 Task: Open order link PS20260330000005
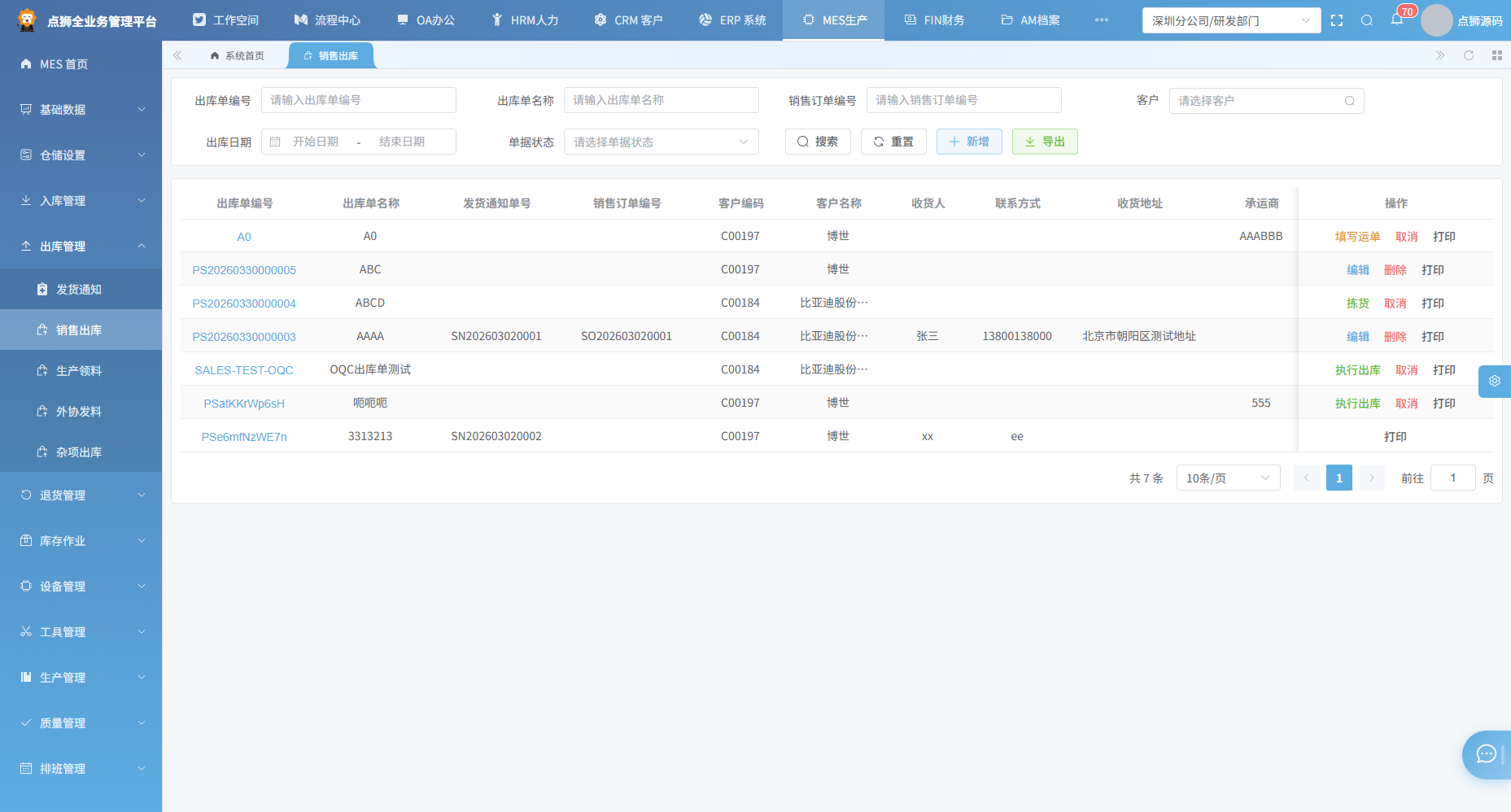pos(244,270)
